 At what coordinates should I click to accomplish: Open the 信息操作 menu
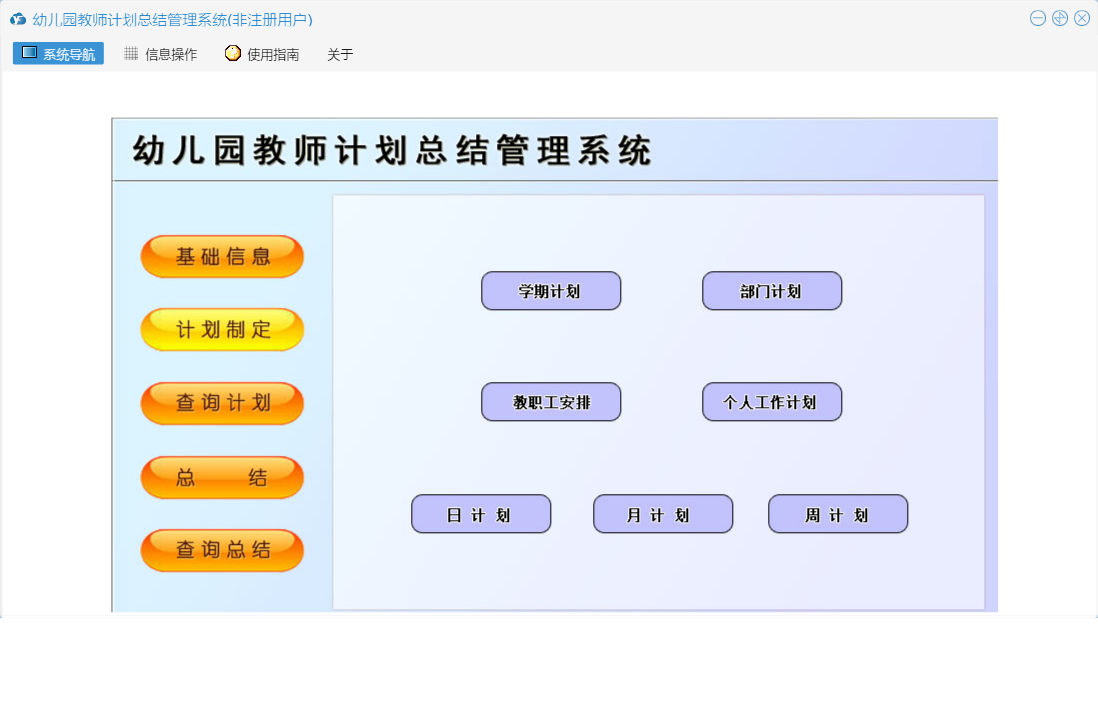(160, 54)
